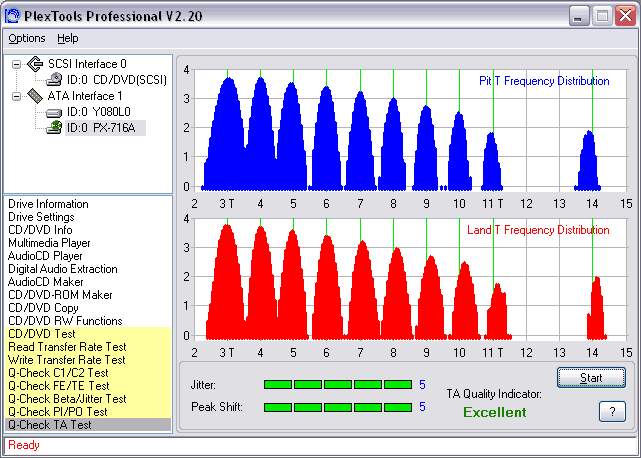
Task: Click the PlexTools app icon in title bar
Action: [12, 16]
